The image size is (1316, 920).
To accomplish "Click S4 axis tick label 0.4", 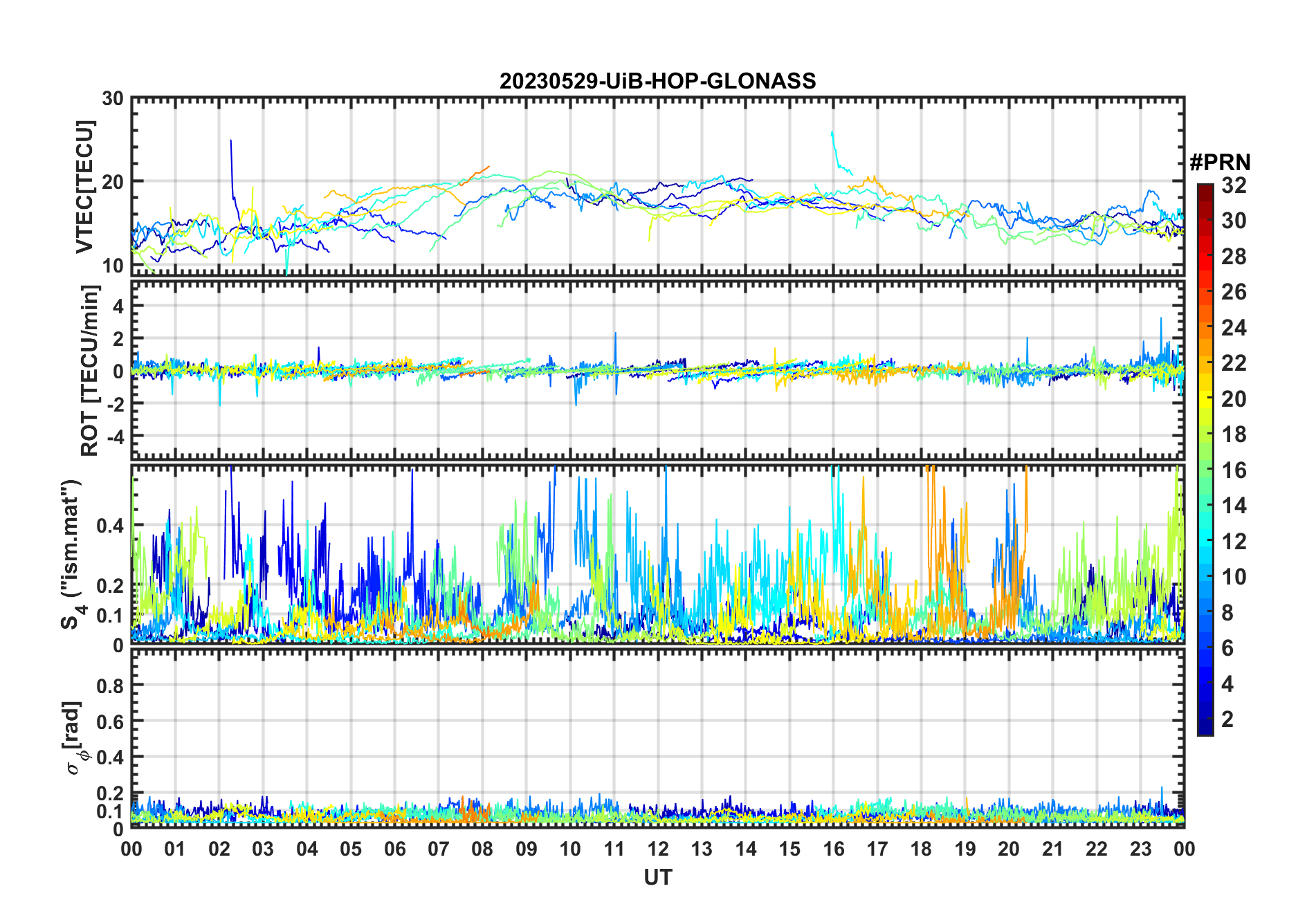I will (110, 526).
